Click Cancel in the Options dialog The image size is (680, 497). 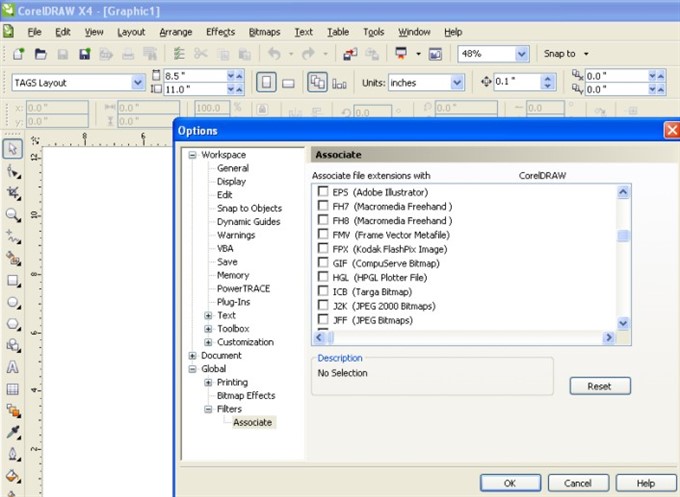point(578,483)
